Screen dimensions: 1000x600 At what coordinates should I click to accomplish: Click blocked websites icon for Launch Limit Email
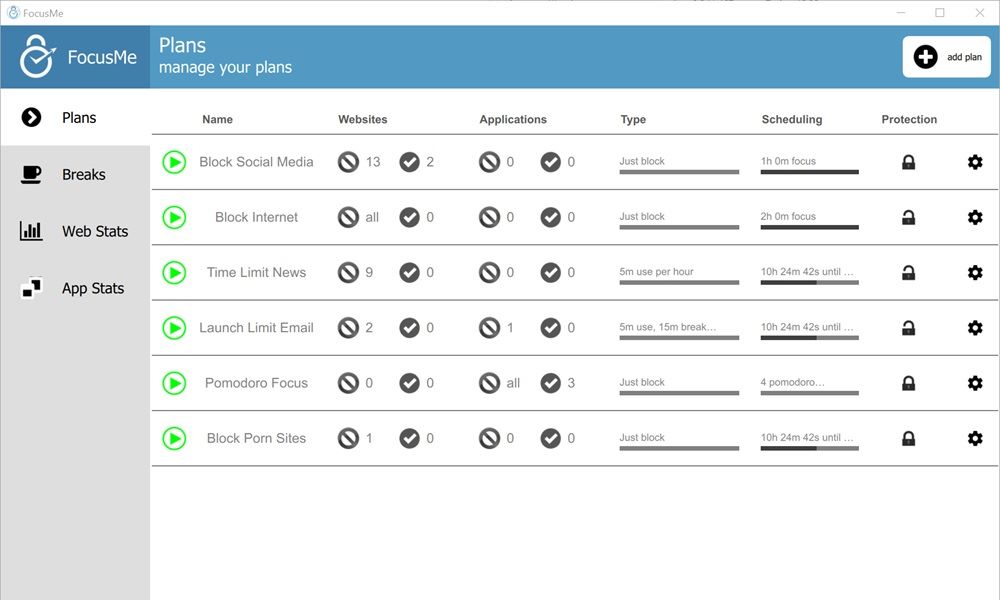click(348, 328)
